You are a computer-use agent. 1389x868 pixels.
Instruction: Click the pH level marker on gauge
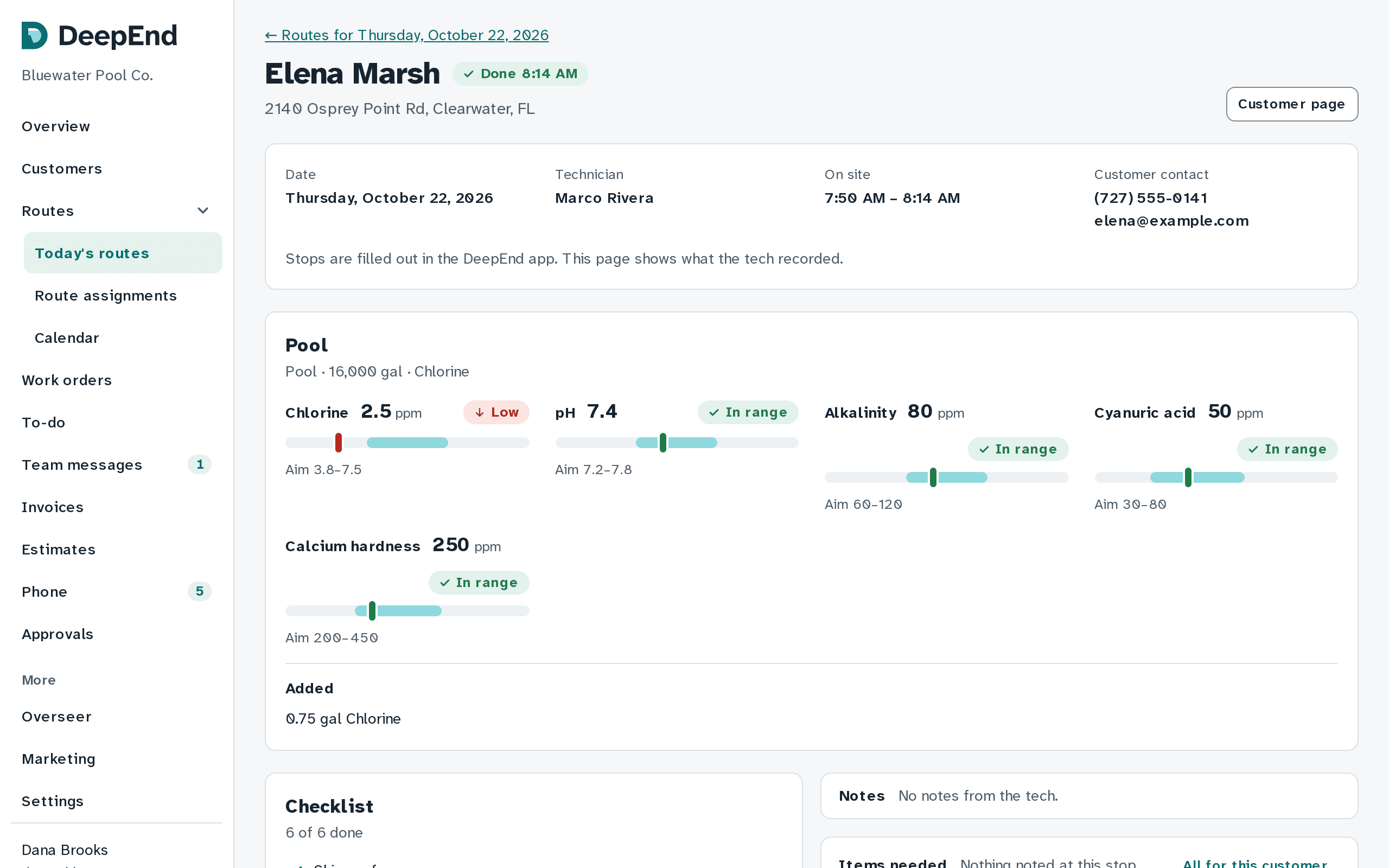pyautogui.click(x=663, y=443)
